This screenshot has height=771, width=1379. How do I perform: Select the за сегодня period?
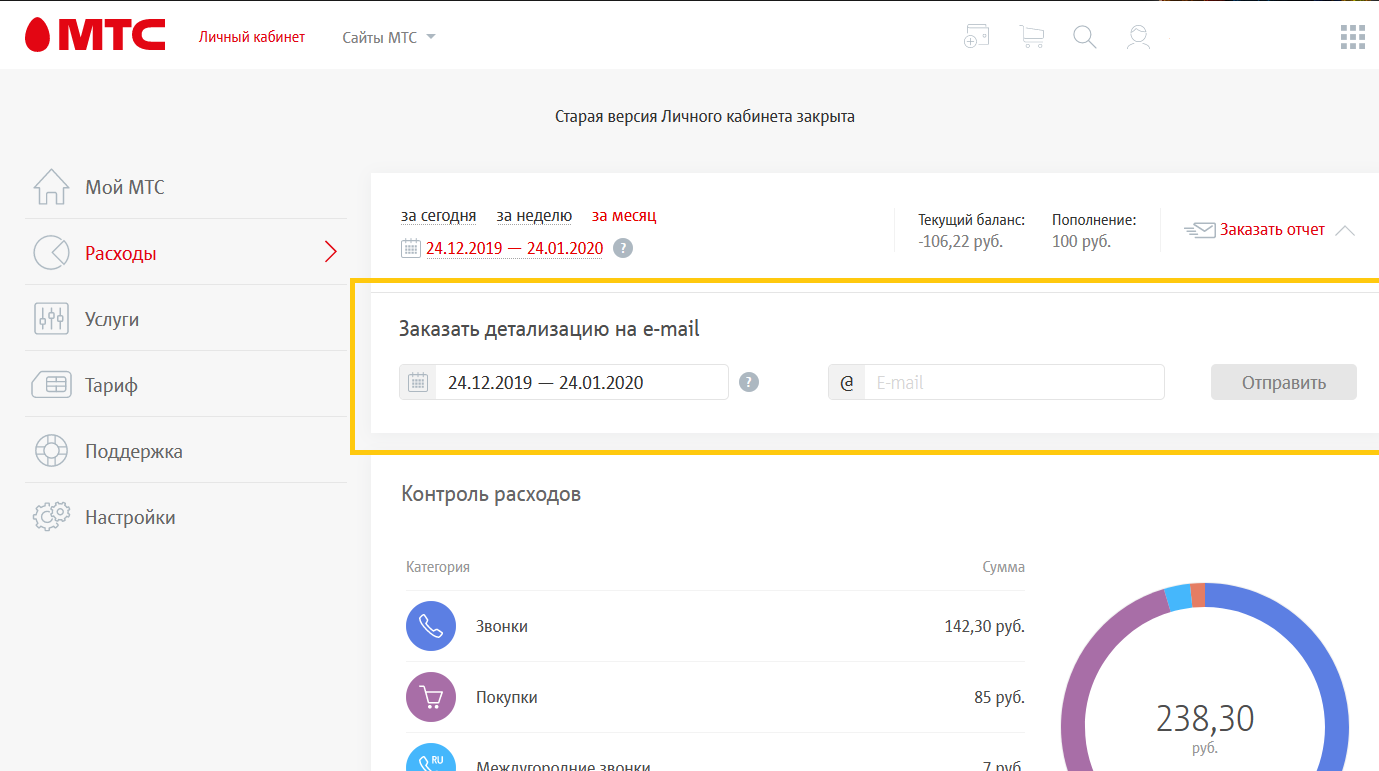point(438,215)
